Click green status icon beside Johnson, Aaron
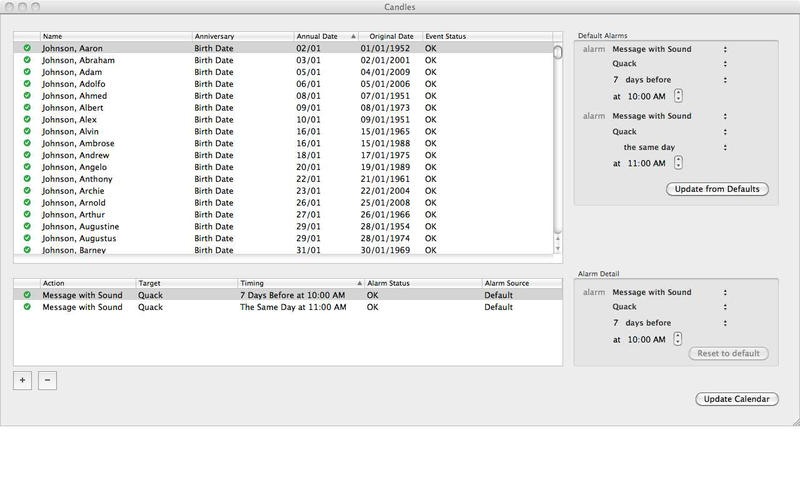This screenshot has width=800, height=500. 27,48
